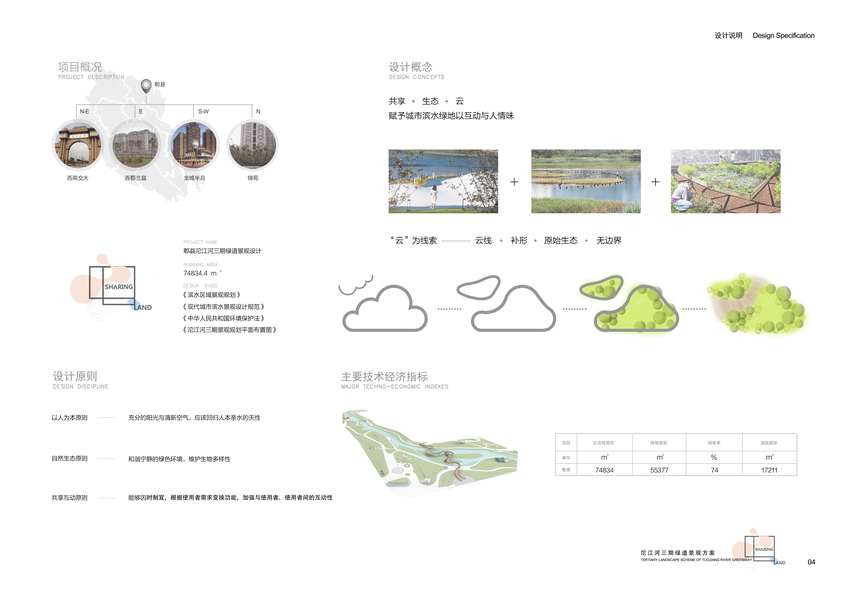Click the 共享互动原则 principle label

[x=69, y=497]
